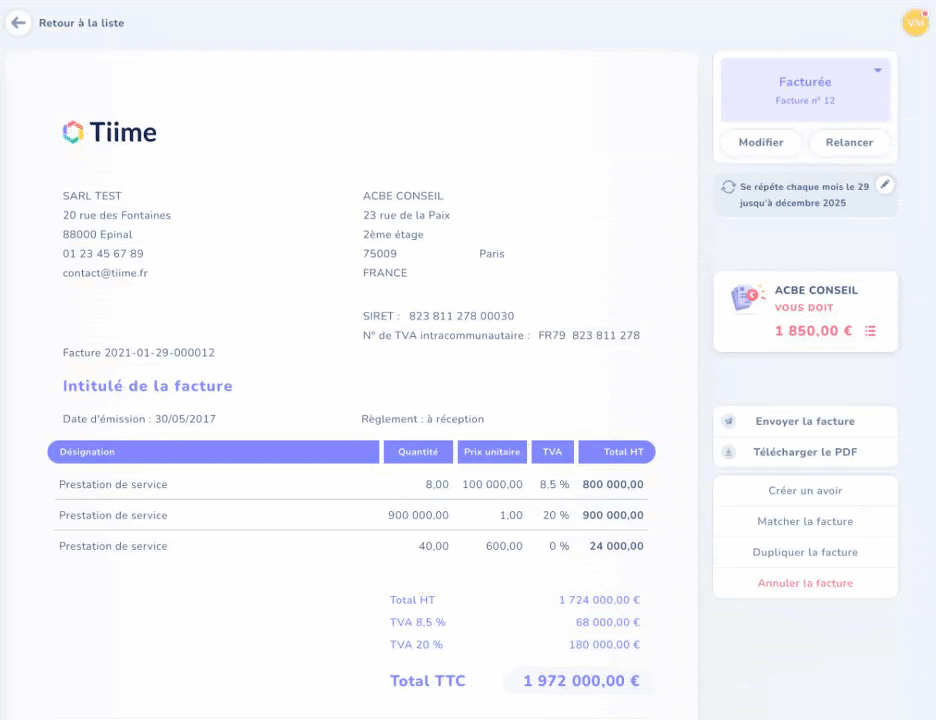The image size is (936, 720).
Task: Click the 1 724 000,00 € Total HT value
Action: (x=599, y=600)
